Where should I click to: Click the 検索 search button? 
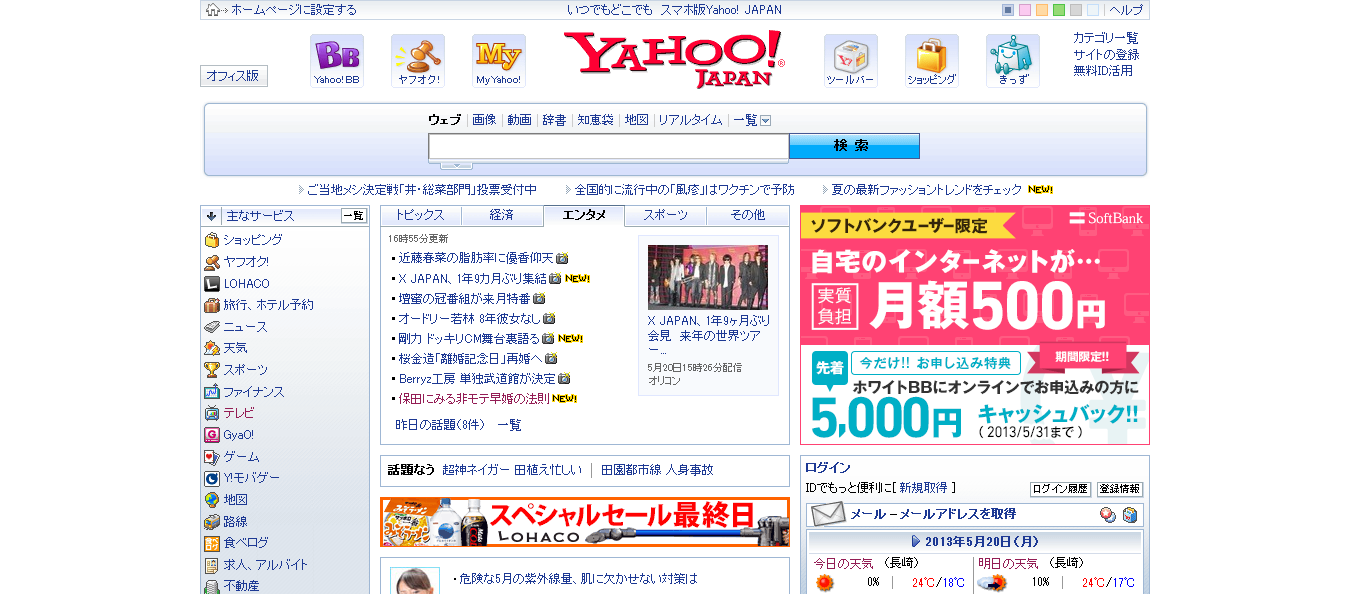click(854, 146)
